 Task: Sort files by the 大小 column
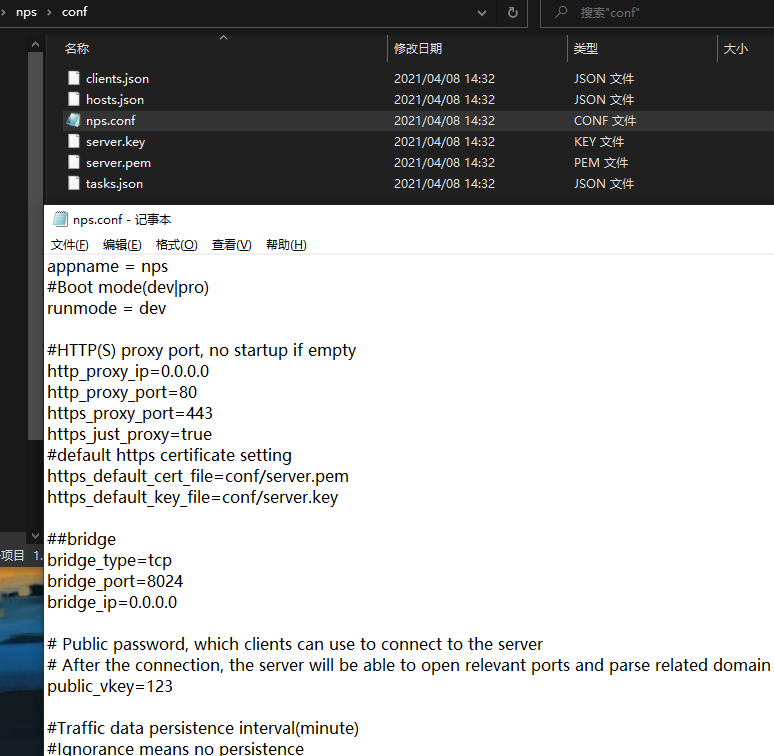[x=735, y=48]
